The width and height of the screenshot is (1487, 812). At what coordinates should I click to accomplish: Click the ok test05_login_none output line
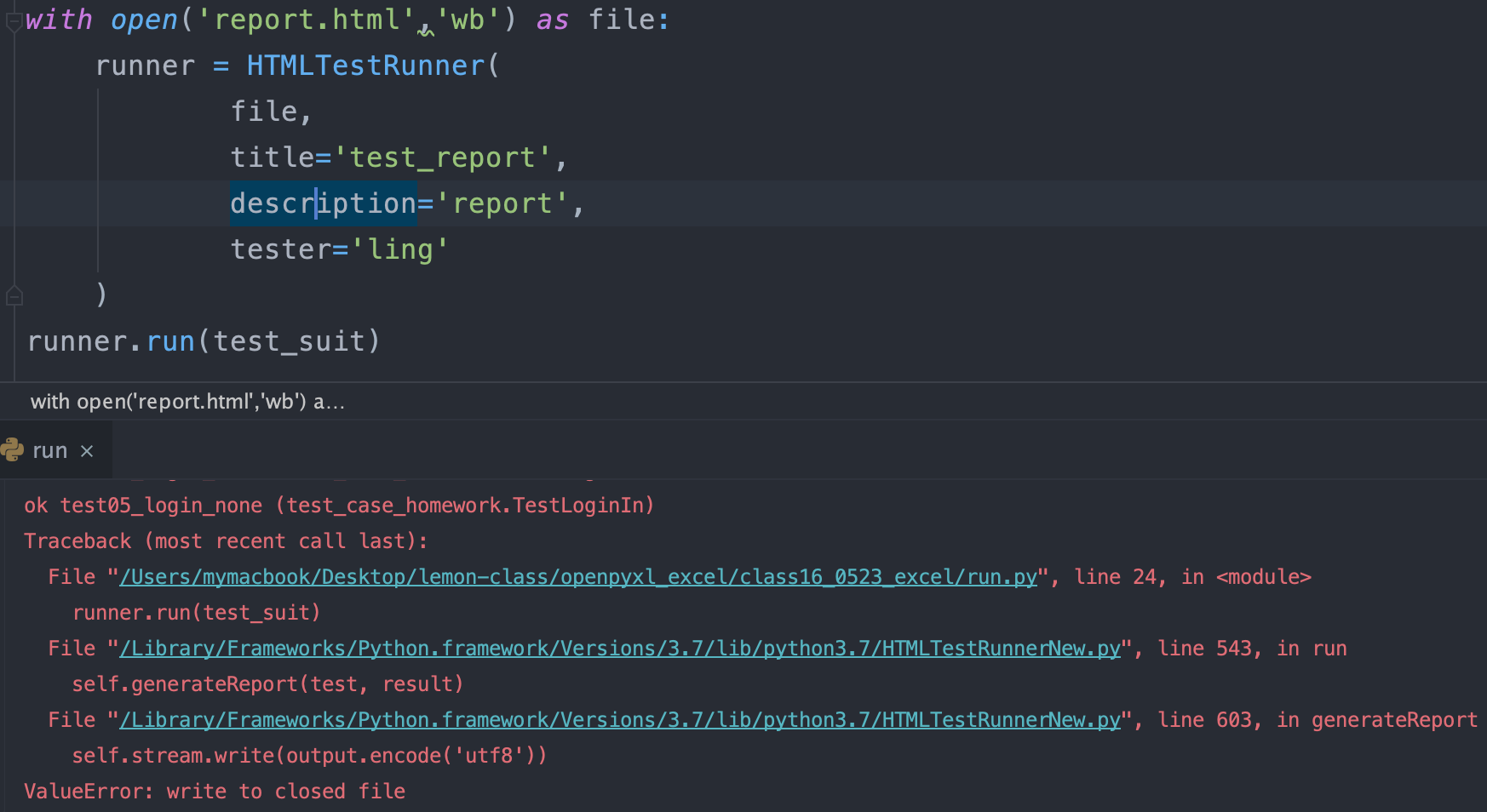pyautogui.click(x=339, y=505)
